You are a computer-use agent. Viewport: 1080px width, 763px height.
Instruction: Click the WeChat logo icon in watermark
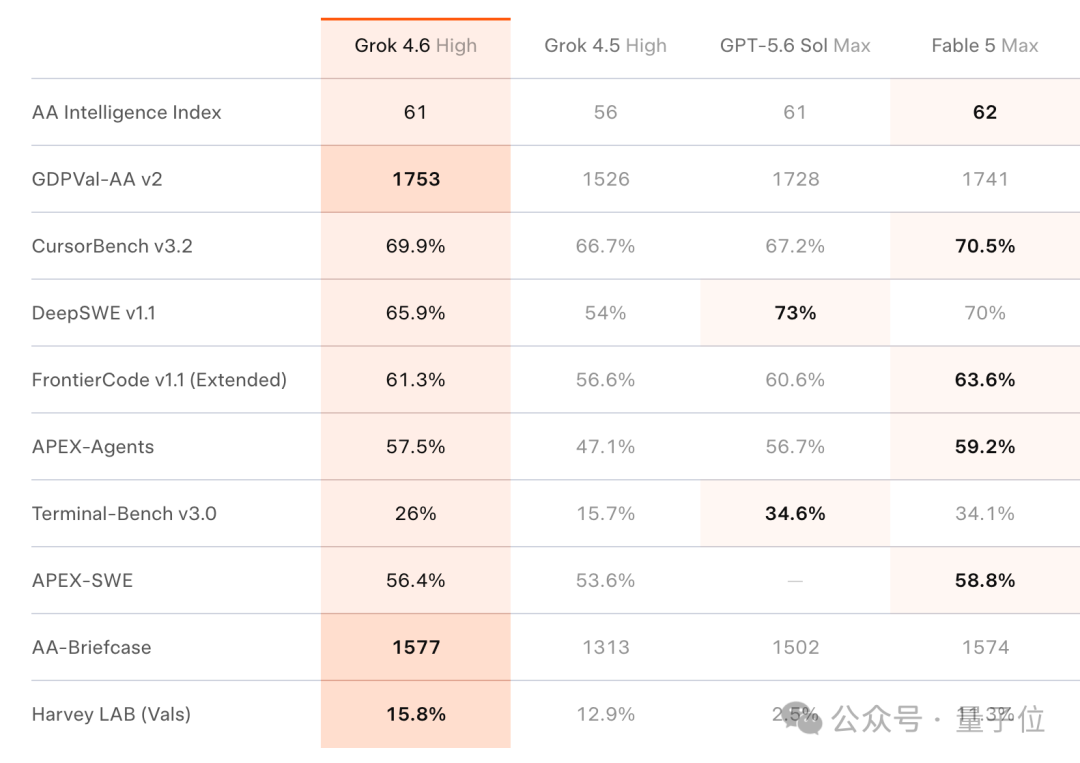tap(801, 718)
